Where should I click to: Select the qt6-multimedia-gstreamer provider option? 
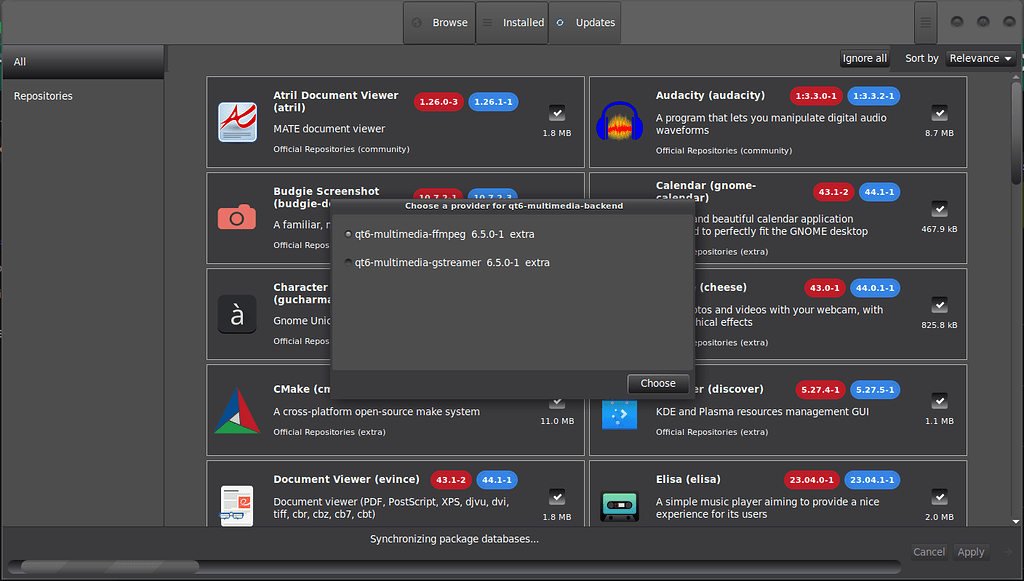coord(348,263)
